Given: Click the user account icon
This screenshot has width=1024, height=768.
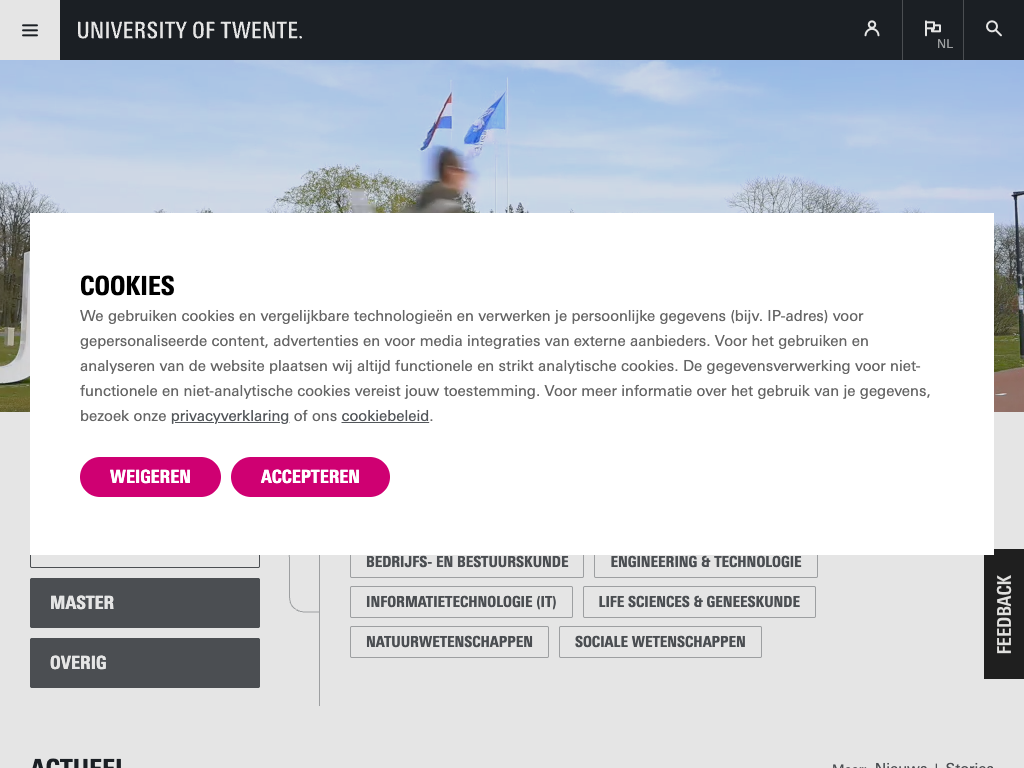Looking at the screenshot, I should [872, 29].
